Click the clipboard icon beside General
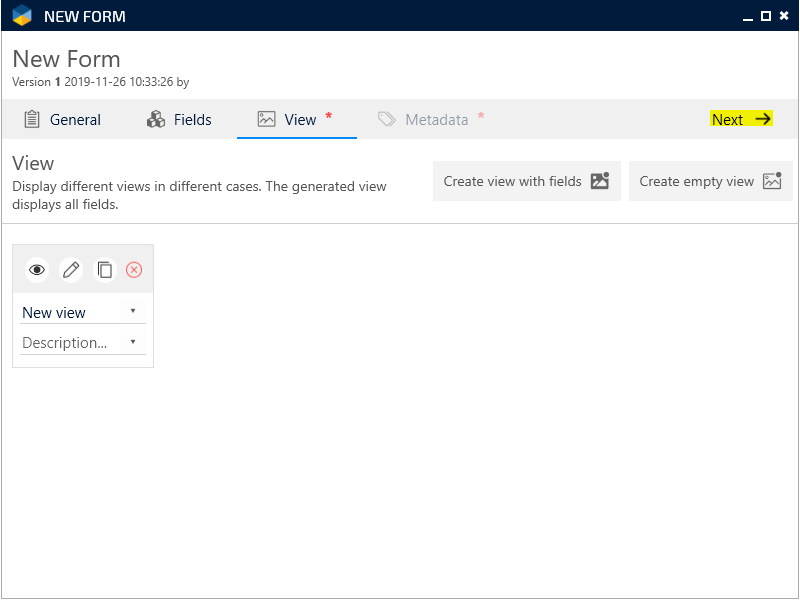 tap(32, 119)
